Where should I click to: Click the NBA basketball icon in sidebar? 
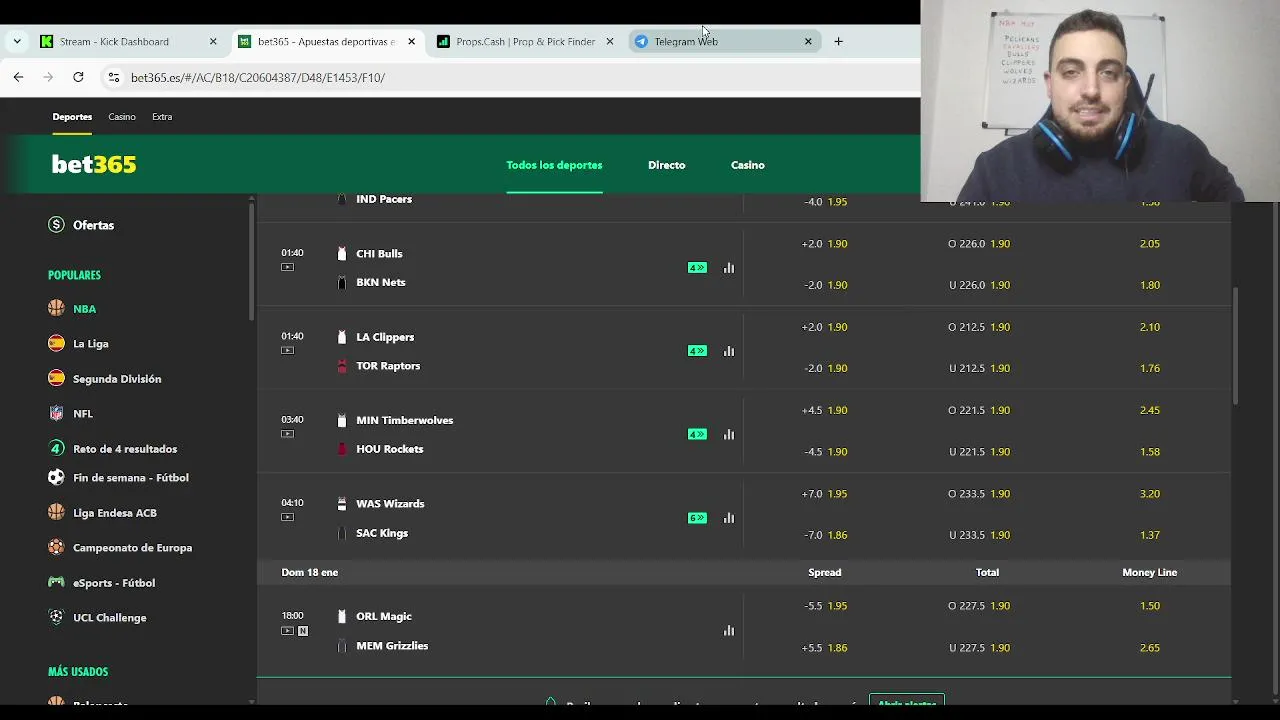click(56, 309)
